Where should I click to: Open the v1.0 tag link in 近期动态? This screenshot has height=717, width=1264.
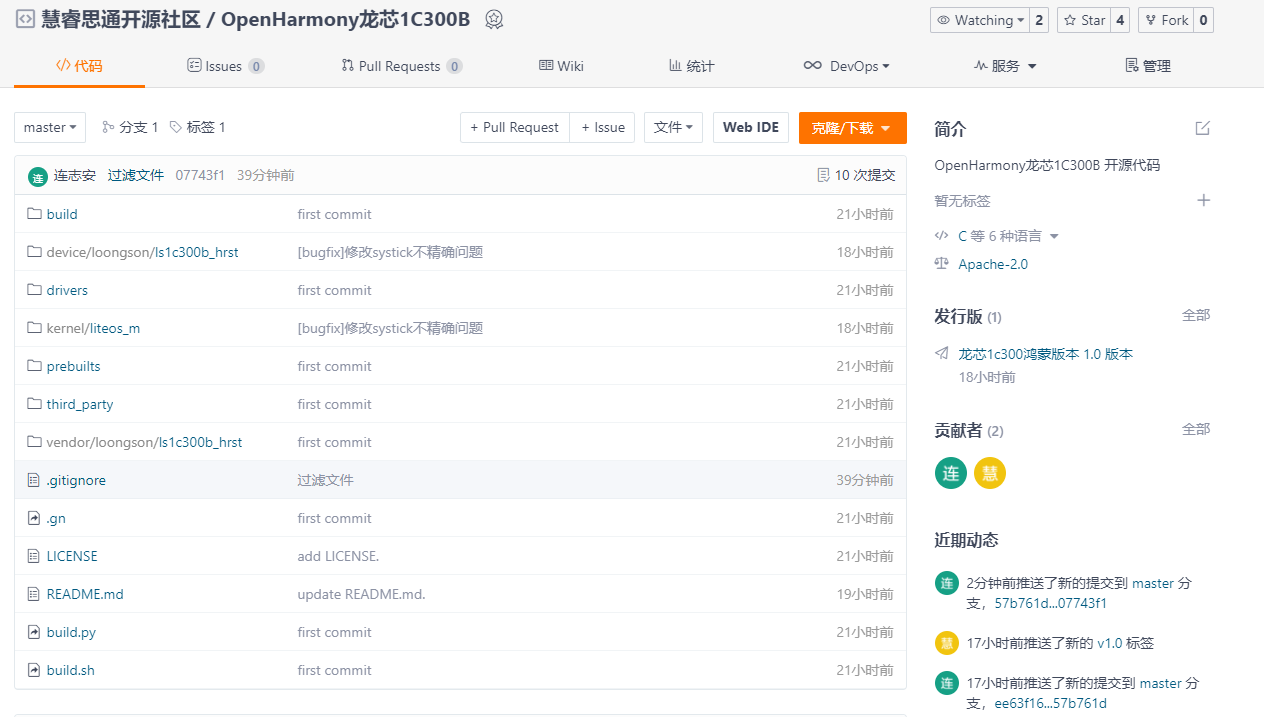click(x=1110, y=643)
